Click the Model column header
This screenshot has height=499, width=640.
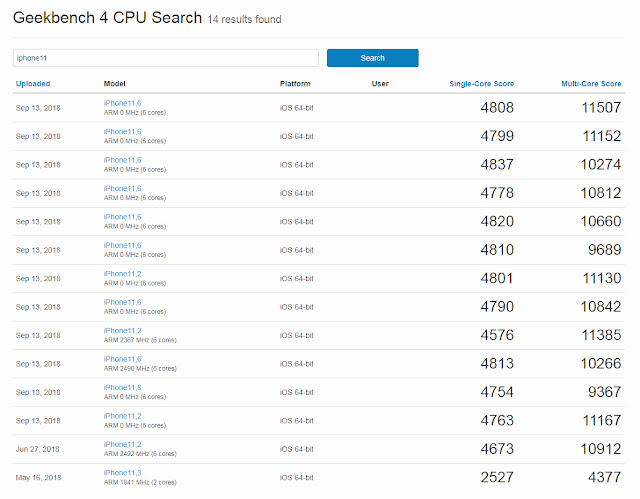click(114, 84)
